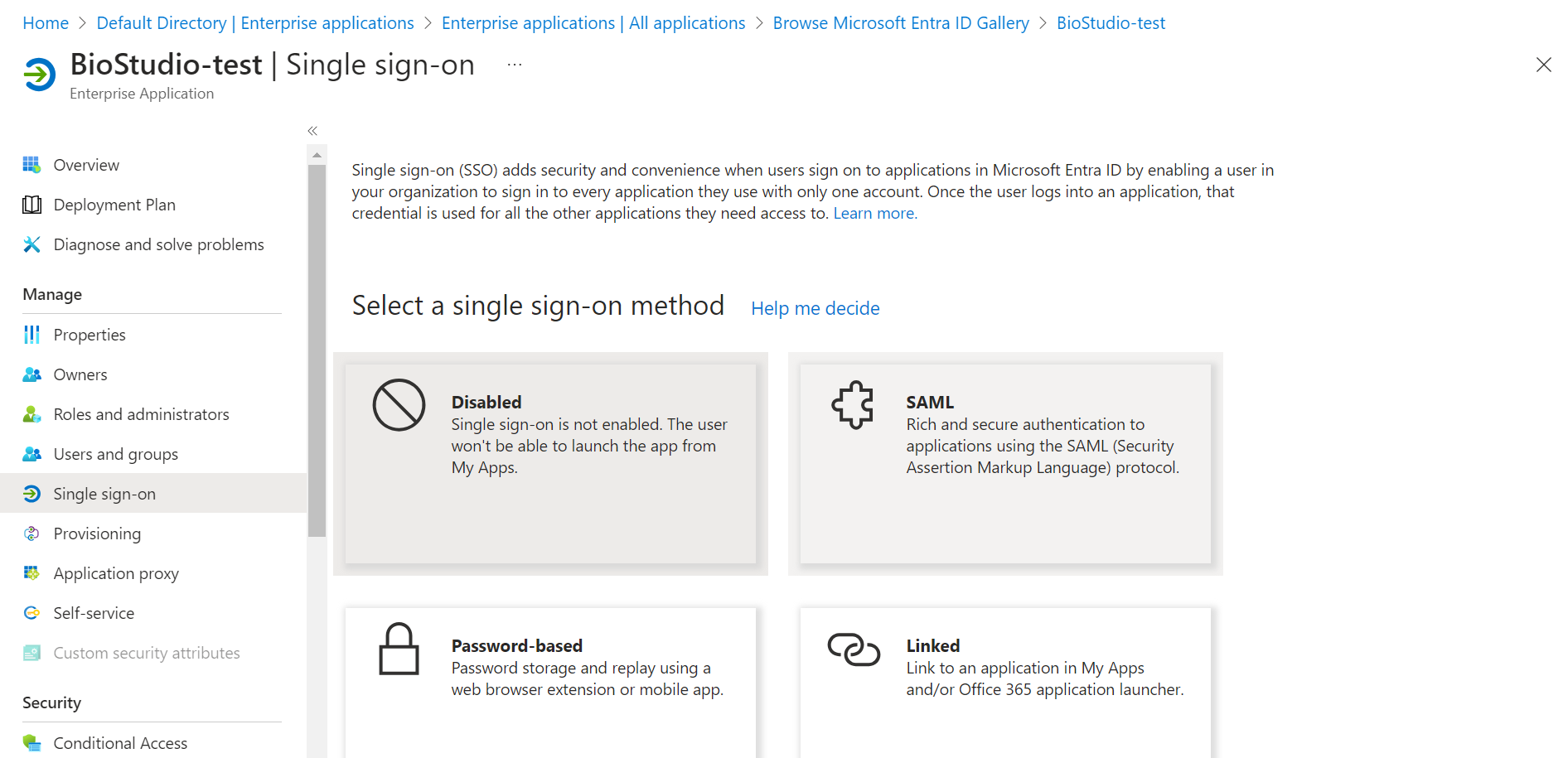The width and height of the screenshot is (1568, 758).
Task: Open the ellipsis more options menu
Action: (x=515, y=65)
